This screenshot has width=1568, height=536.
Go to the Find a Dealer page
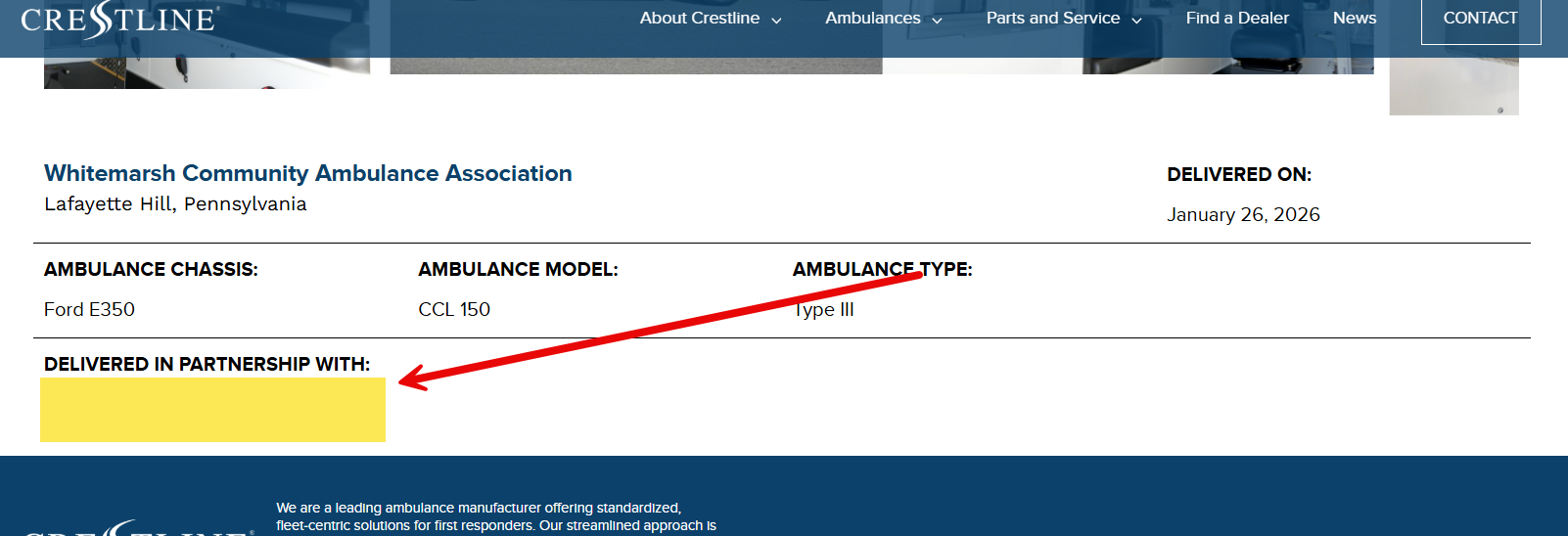tap(1237, 19)
